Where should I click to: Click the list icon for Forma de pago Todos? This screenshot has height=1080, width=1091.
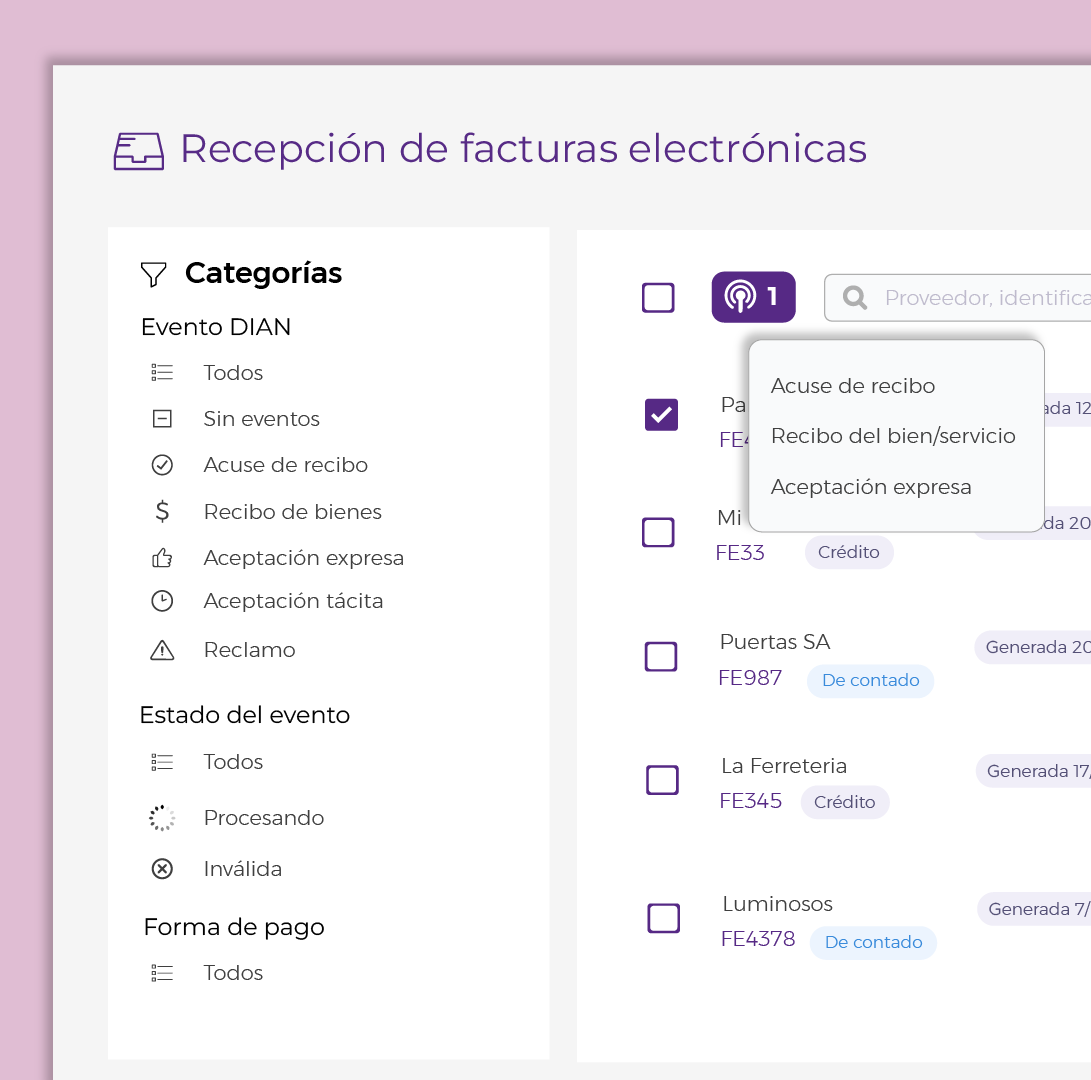162,973
